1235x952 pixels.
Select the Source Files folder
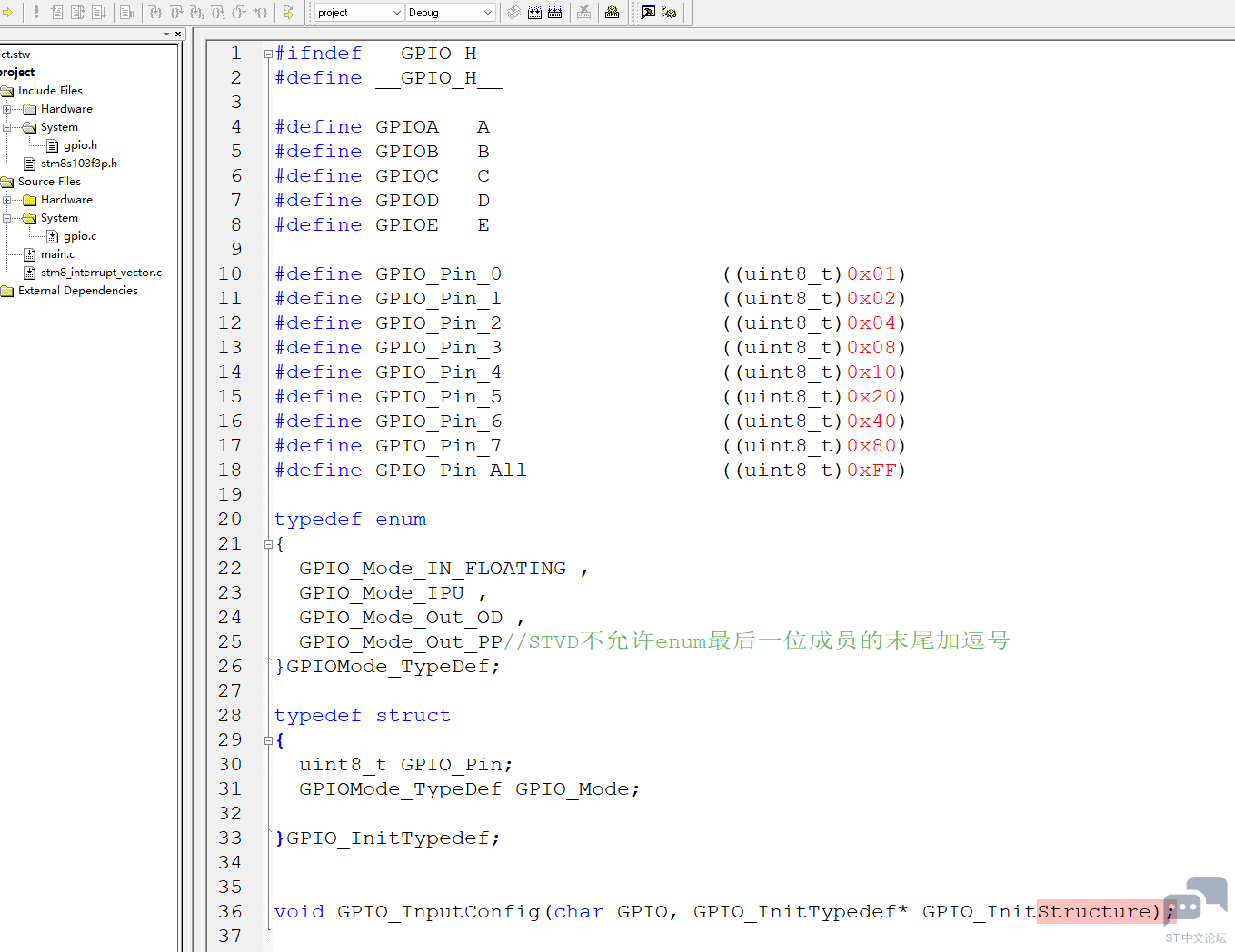pyautogui.click(x=49, y=182)
